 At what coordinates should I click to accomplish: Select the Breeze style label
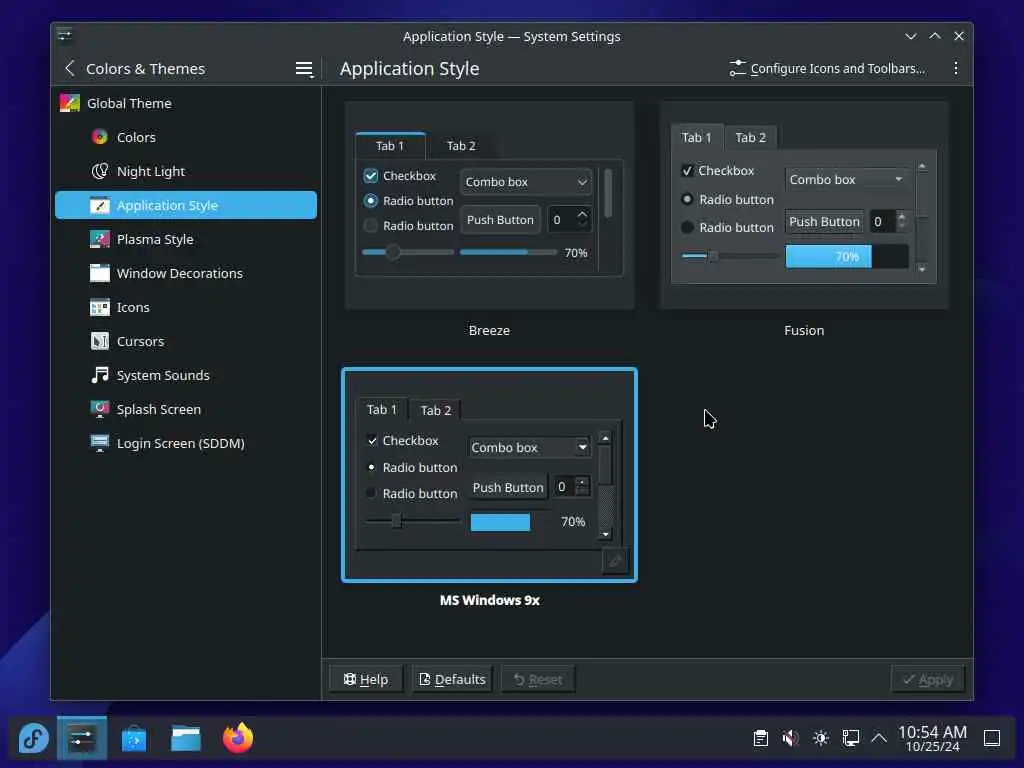489,330
